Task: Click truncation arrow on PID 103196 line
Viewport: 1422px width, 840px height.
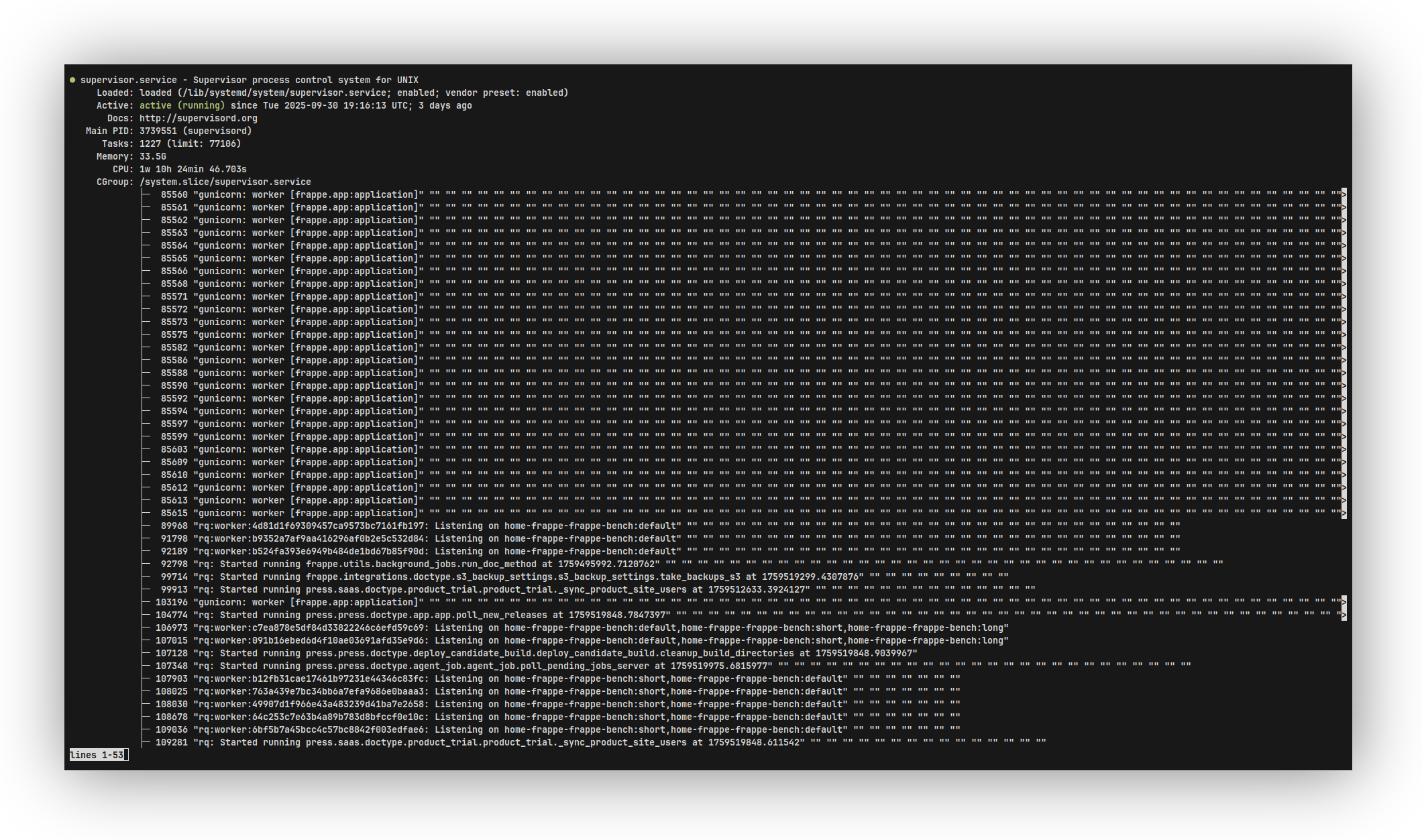Action: point(1344,602)
